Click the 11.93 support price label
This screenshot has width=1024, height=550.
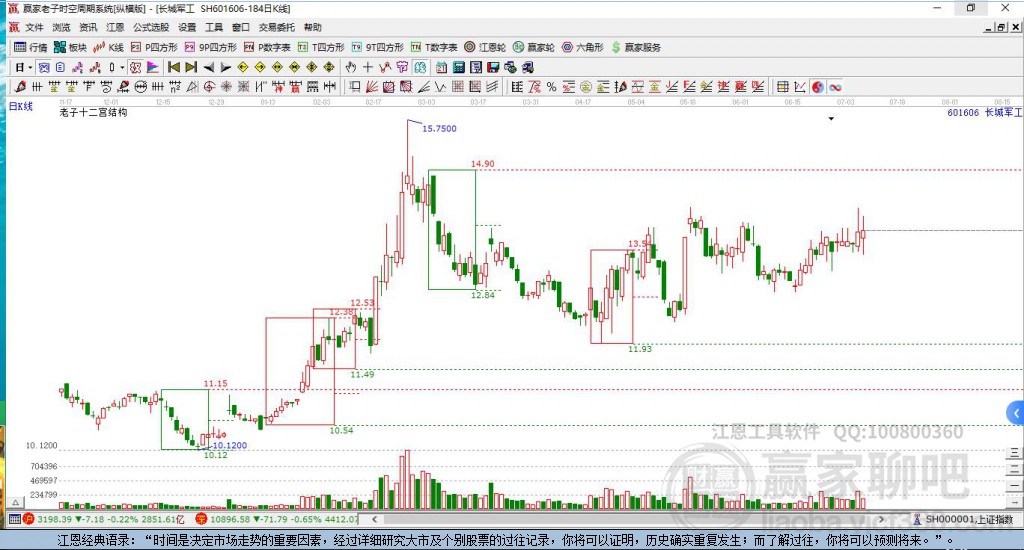(x=640, y=349)
